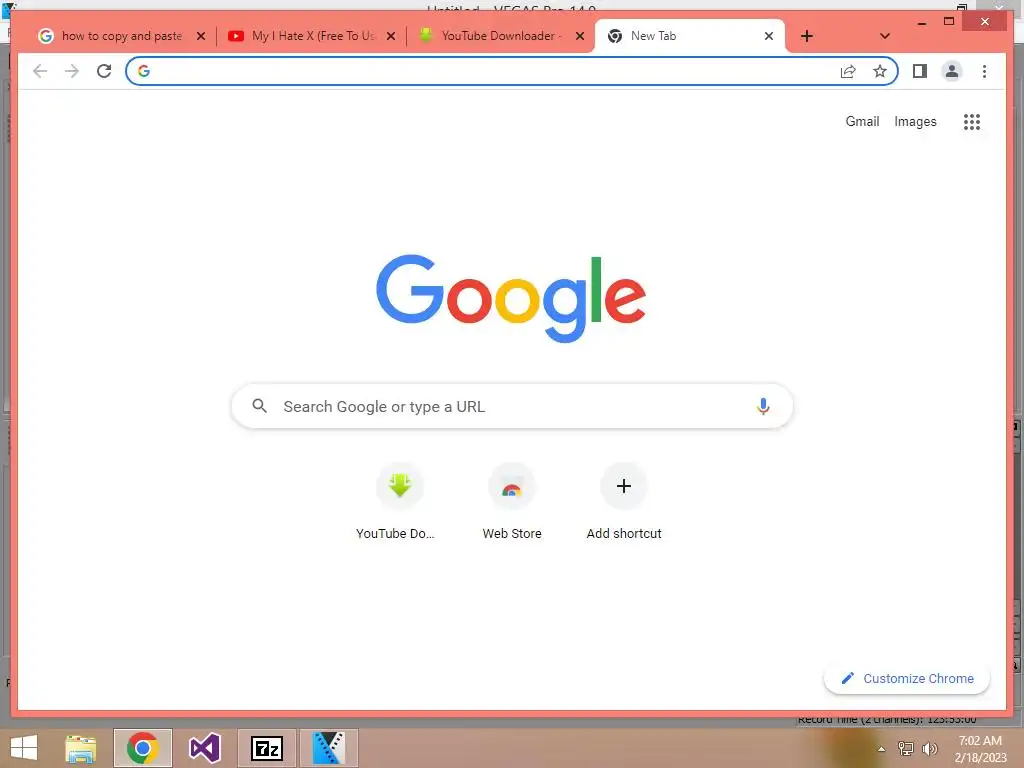Screen dimensions: 1024x768
Task: Open the Web Store shortcut
Action: coord(512,502)
